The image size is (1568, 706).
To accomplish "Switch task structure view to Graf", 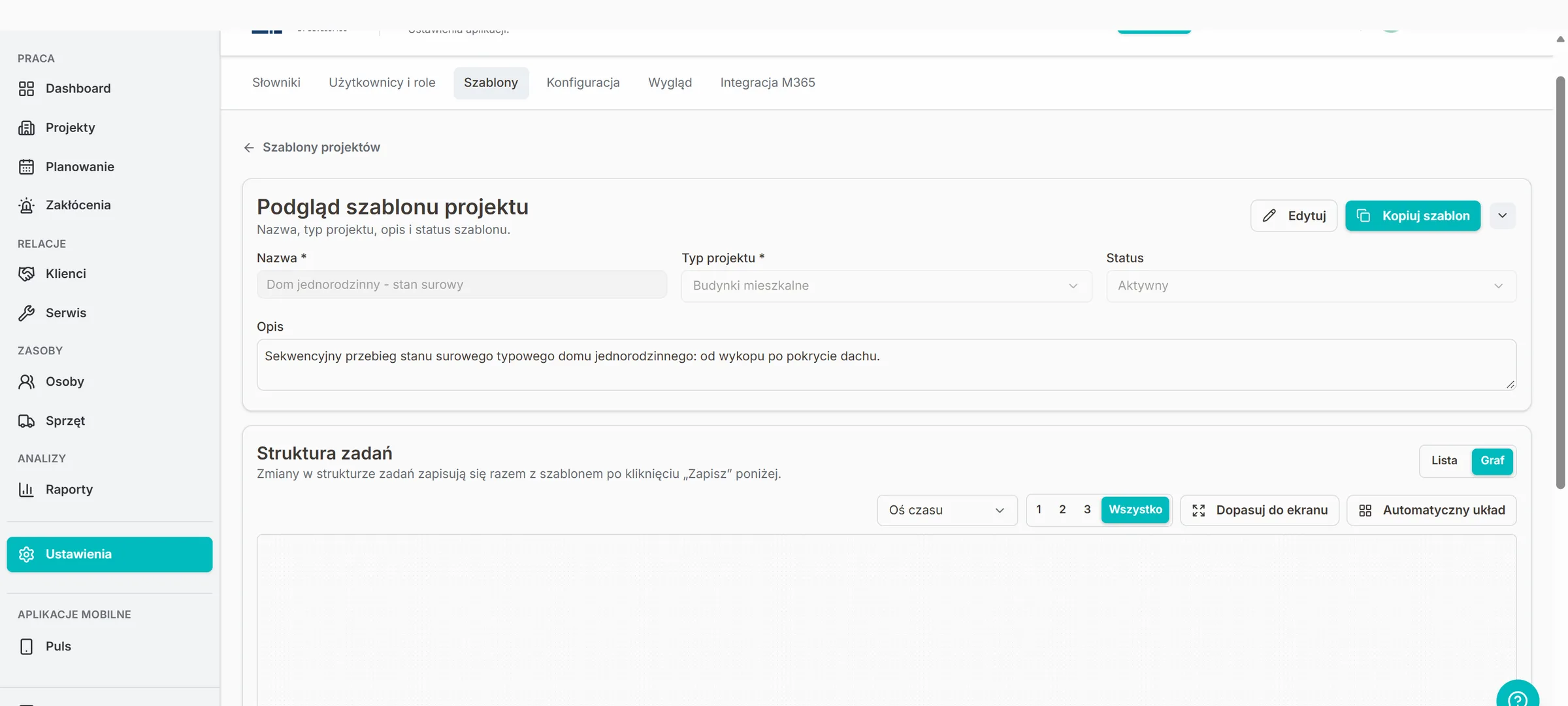I will pyautogui.click(x=1492, y=461).
